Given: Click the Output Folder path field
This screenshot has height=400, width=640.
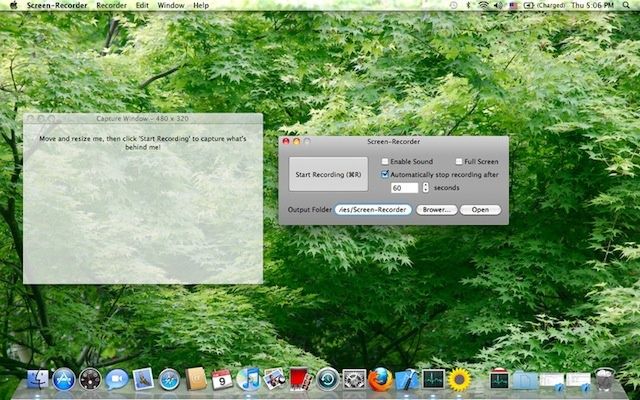Looking at the screenshot, I should tap(373, 210).
